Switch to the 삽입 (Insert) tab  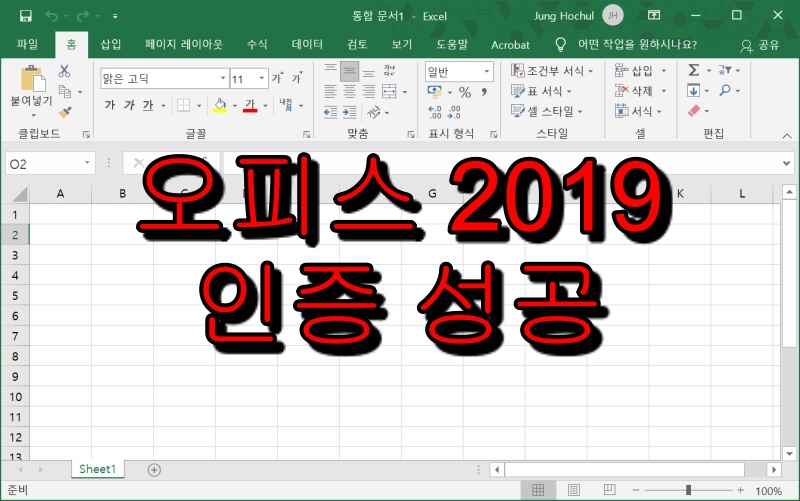(x=111, y=44)
